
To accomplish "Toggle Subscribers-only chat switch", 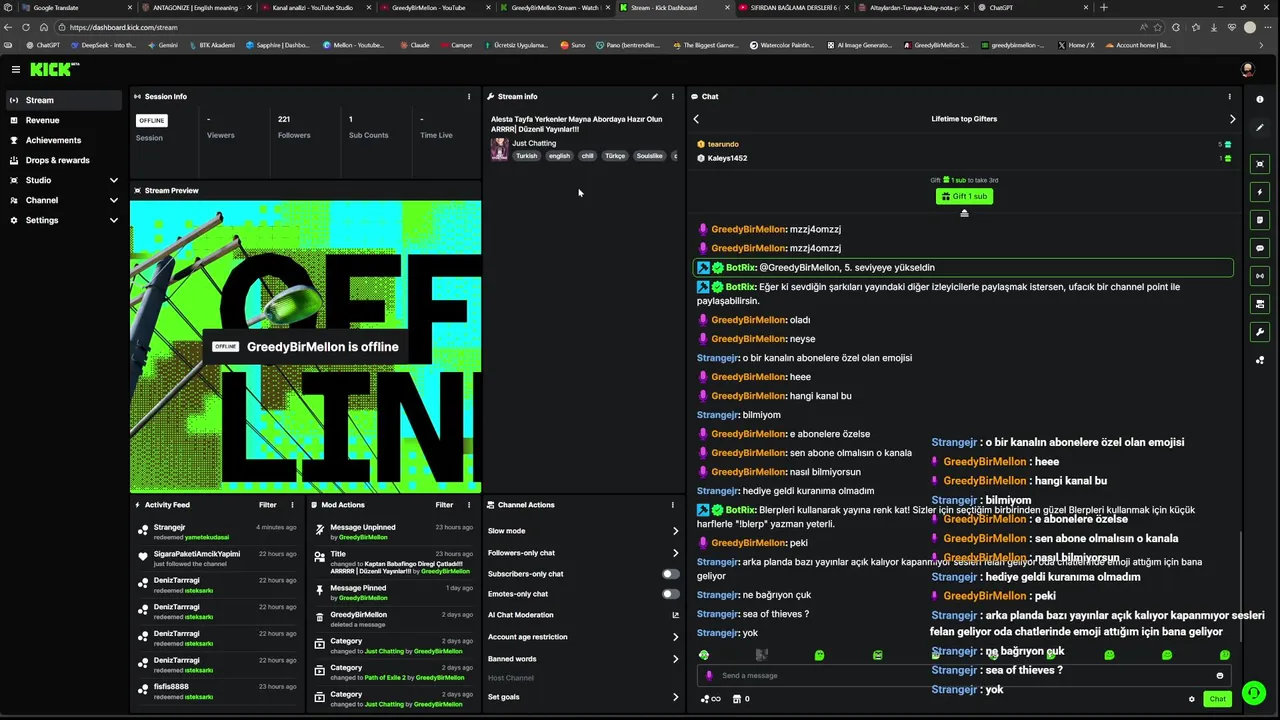I will [x=670, y=574].
